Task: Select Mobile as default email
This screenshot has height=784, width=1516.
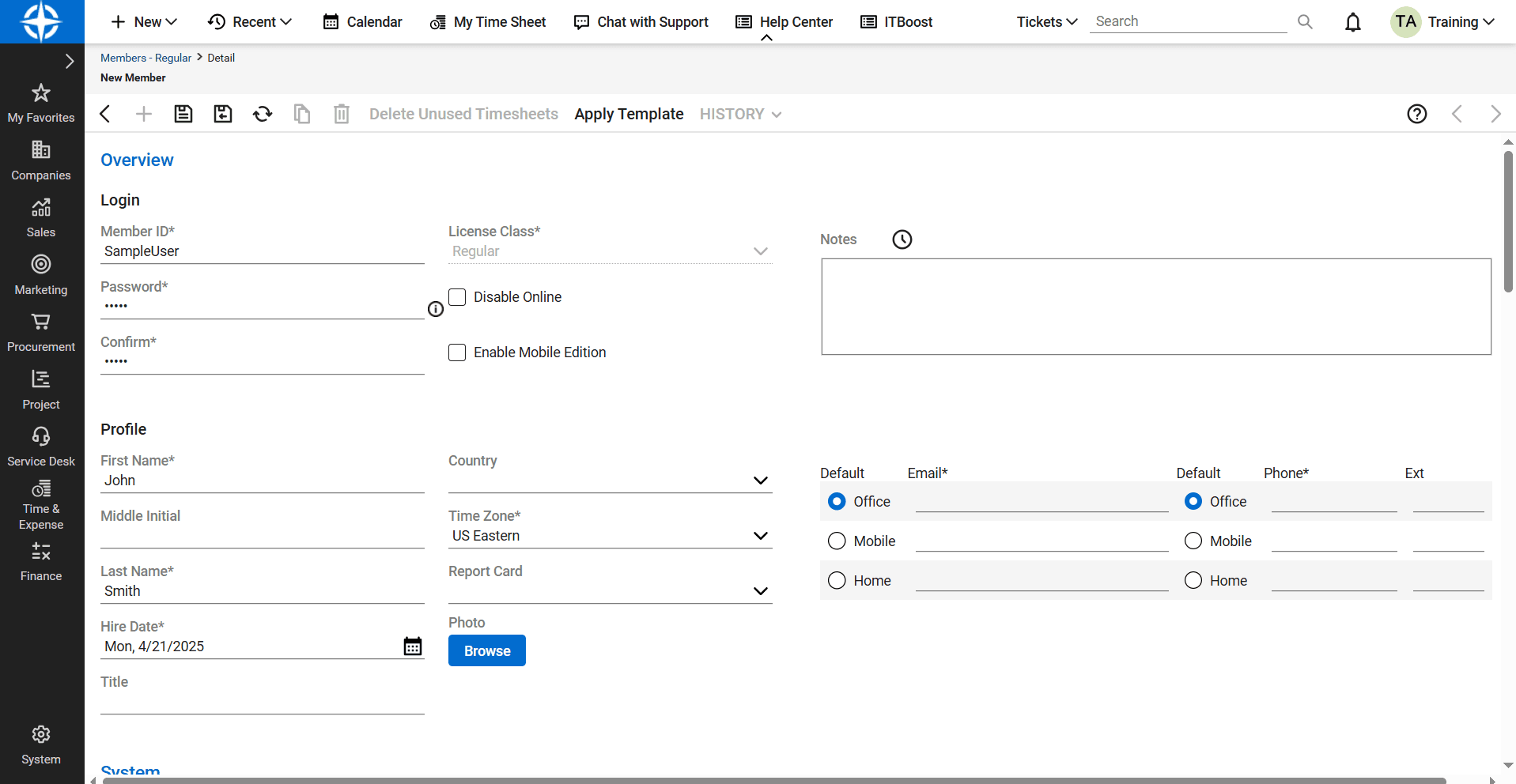Action: 837,541
